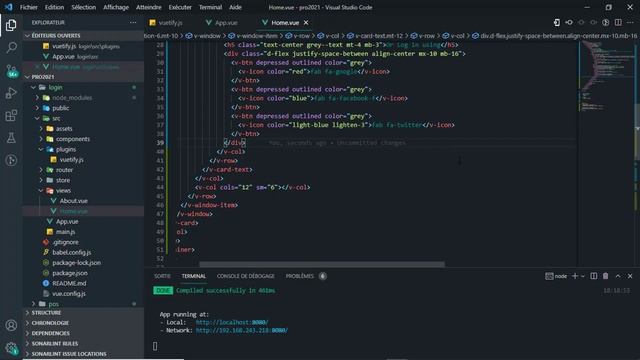This screenshot has height=360, width=640.
Task: Open the Source Control view
Action: point(11,70)
